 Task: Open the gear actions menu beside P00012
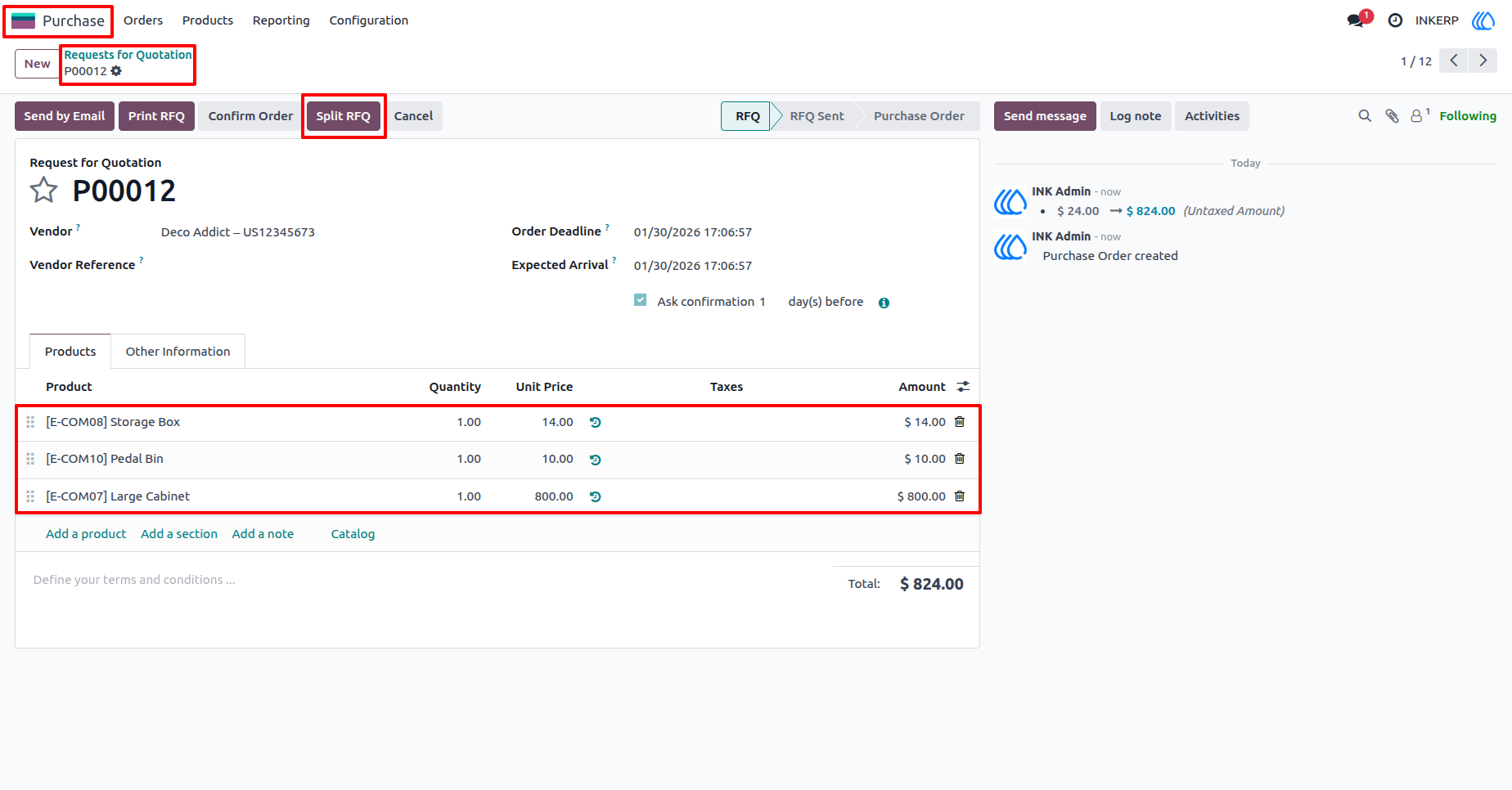[116, 71]
